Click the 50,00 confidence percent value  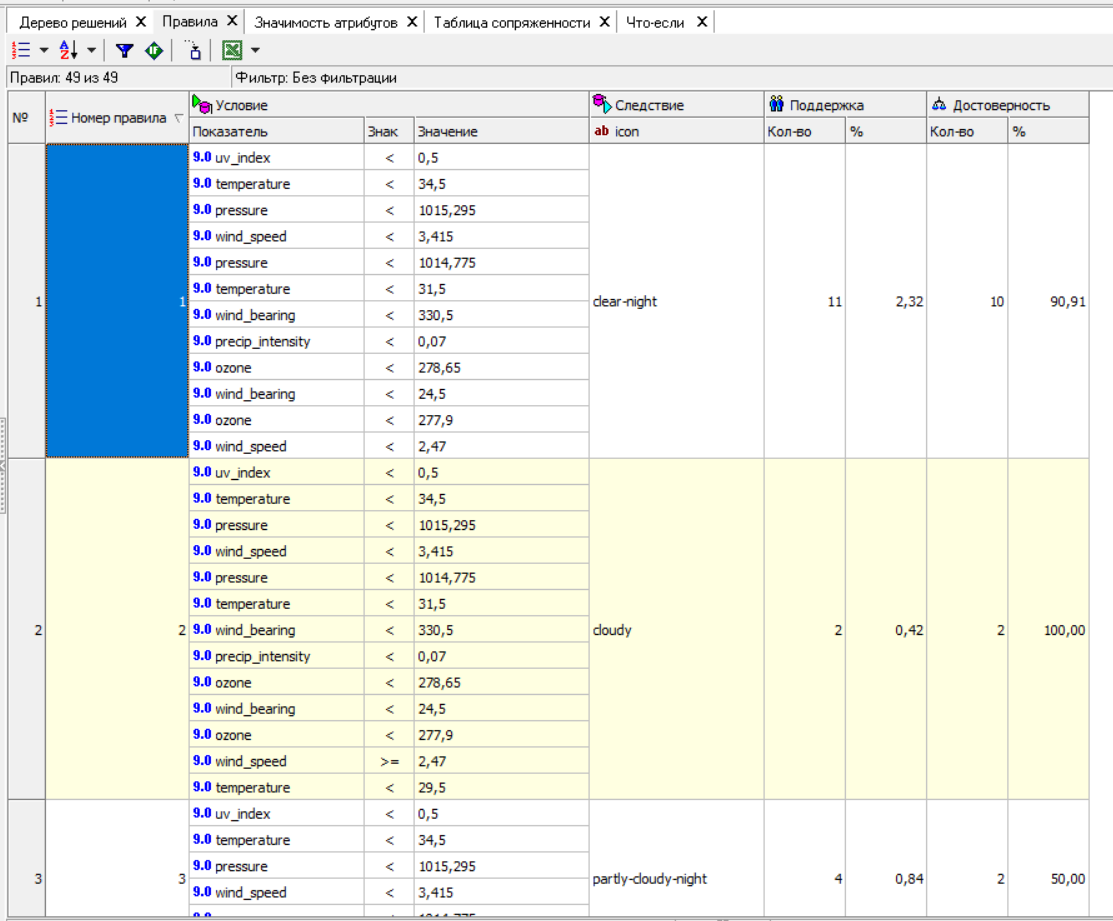1068,879
